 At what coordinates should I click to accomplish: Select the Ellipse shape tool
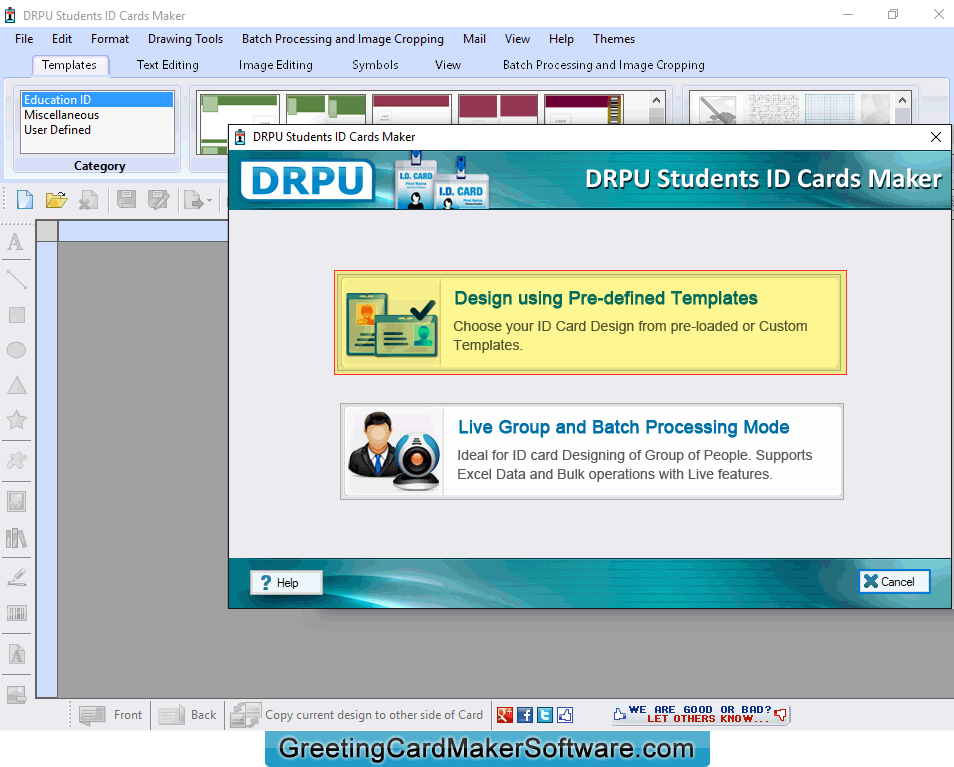coord(16,350)
